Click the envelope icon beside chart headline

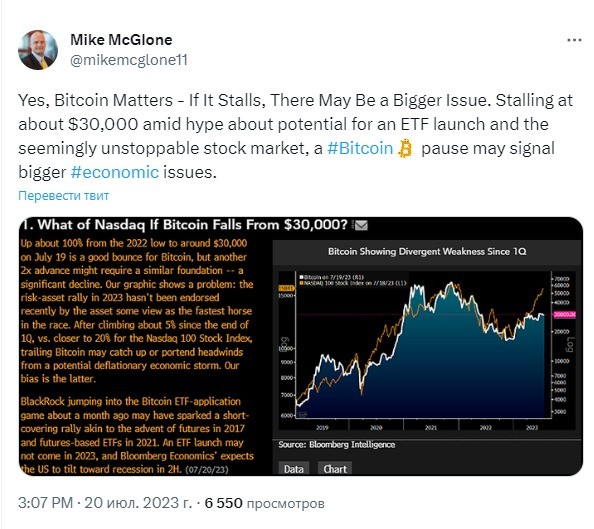(360, 225)
